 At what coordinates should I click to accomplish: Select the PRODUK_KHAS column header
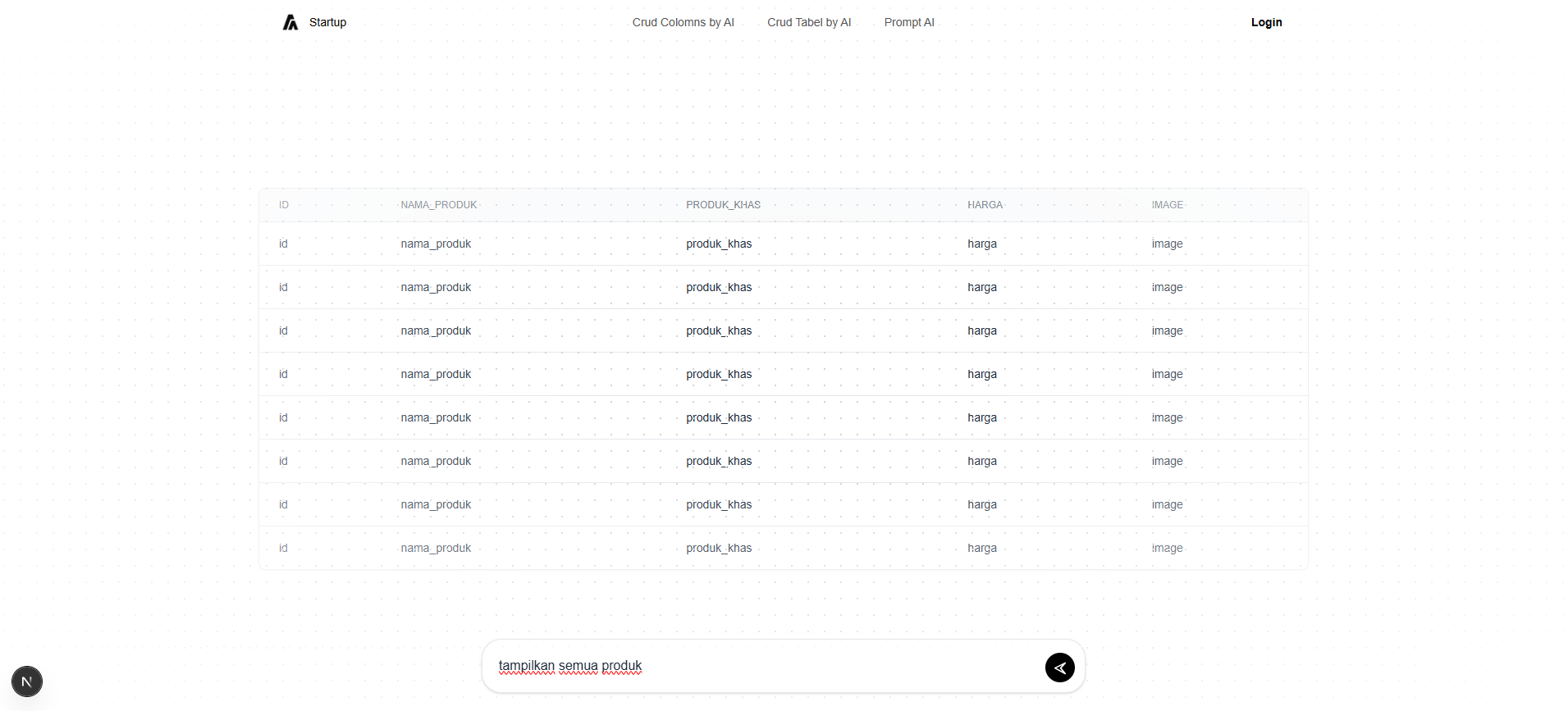[x=723, y=205]
